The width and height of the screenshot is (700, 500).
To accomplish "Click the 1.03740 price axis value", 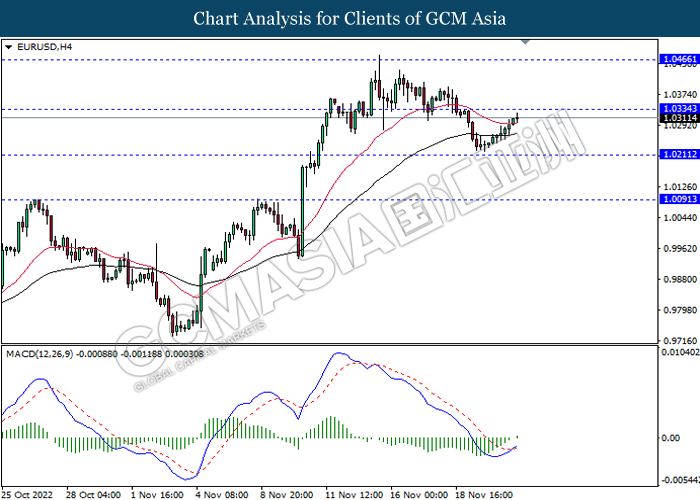I will (x=681, y=95).
